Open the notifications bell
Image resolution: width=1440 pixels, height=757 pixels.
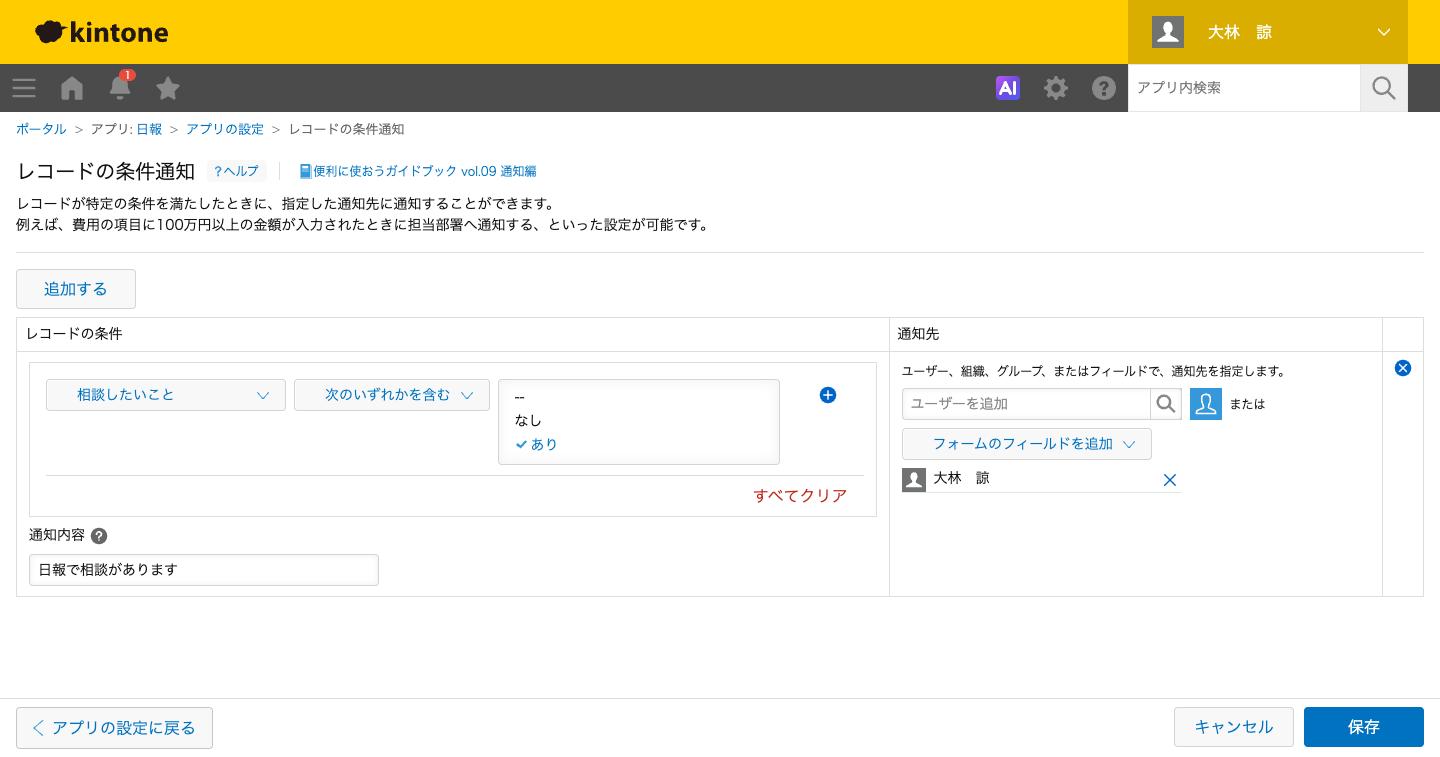click(x=120, y=87)
